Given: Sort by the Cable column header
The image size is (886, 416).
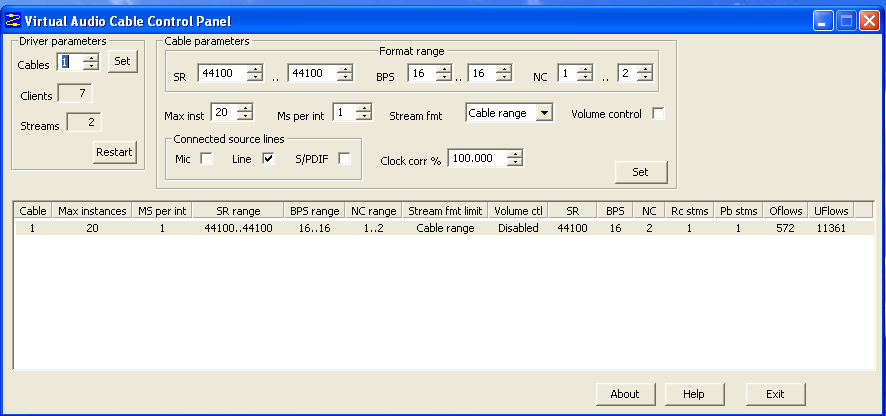Looking at the screenshot, I should coord(33,211).
